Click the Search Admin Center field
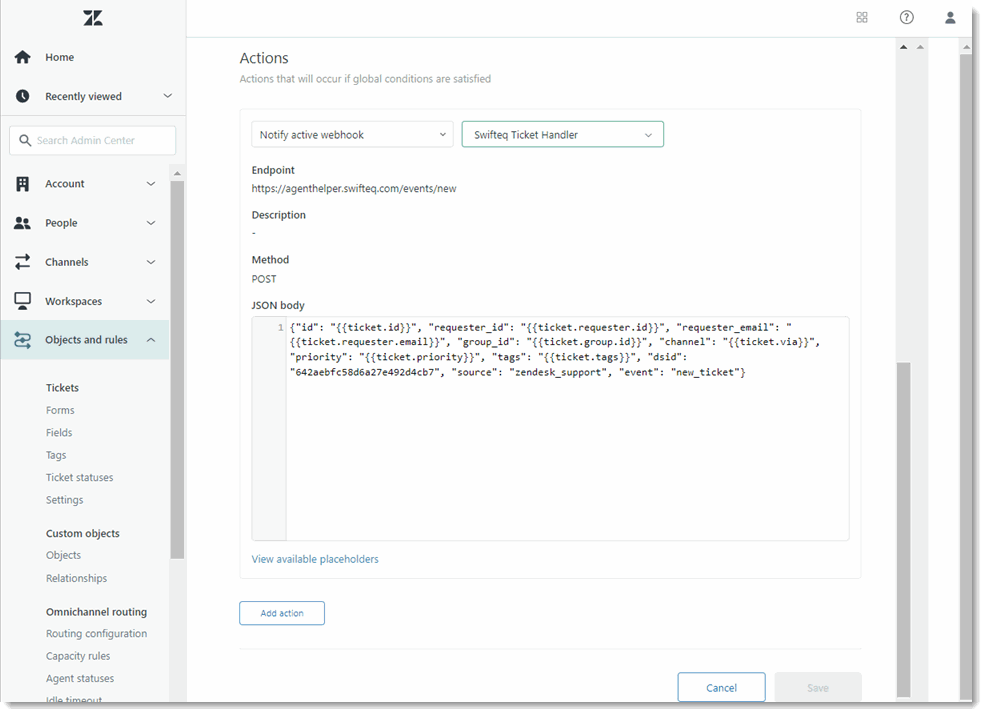Viewport: 983px width, 709px height. [93, 140]
